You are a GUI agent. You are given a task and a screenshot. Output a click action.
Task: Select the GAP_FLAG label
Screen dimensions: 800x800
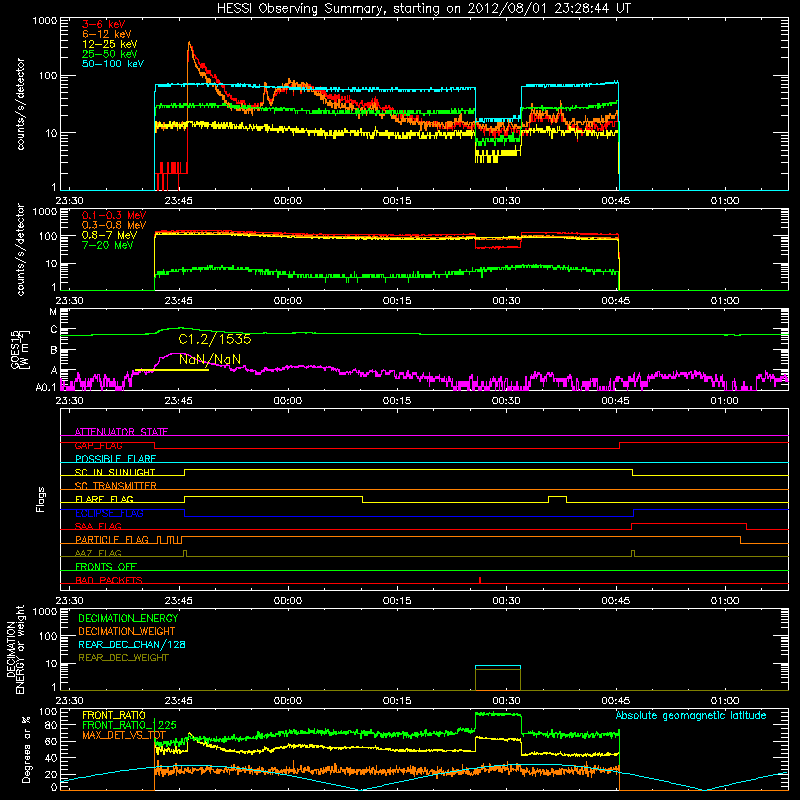click(98, 445)
